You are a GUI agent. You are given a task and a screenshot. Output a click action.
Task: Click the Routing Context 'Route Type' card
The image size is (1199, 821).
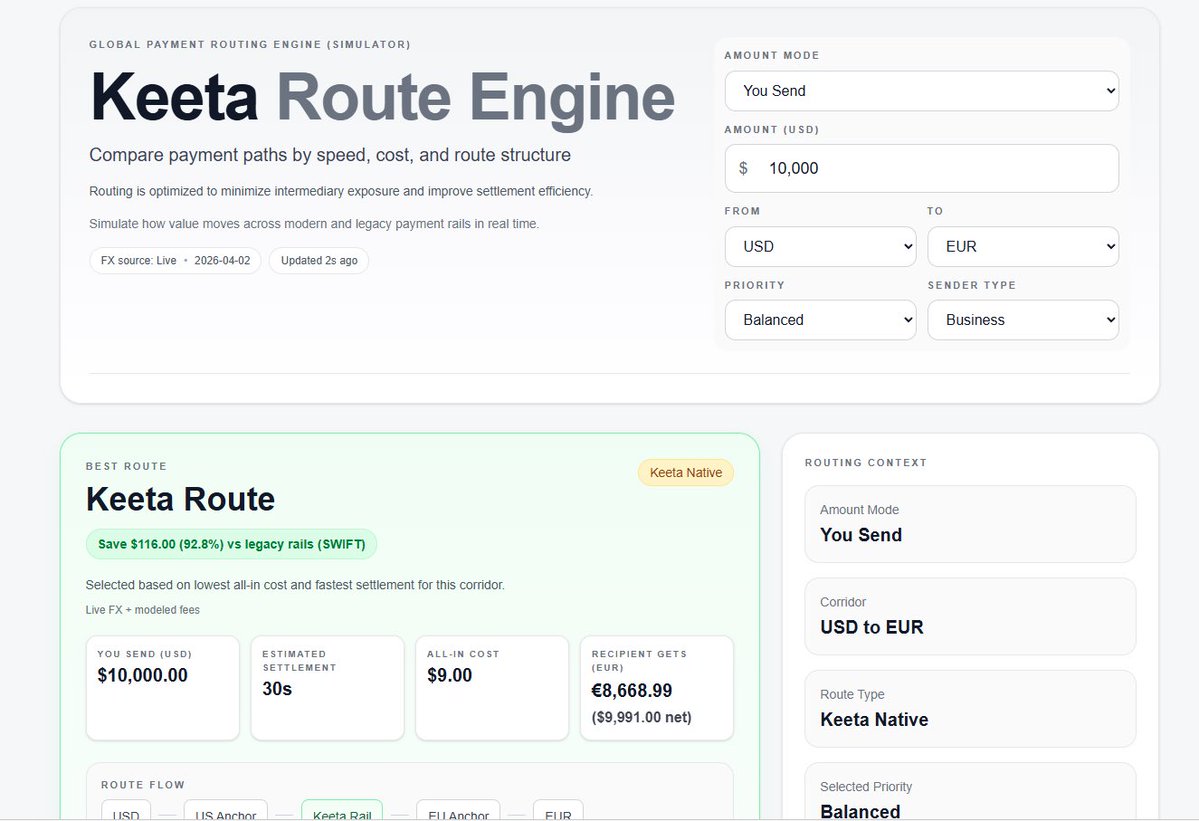click(x=970, y=709)
